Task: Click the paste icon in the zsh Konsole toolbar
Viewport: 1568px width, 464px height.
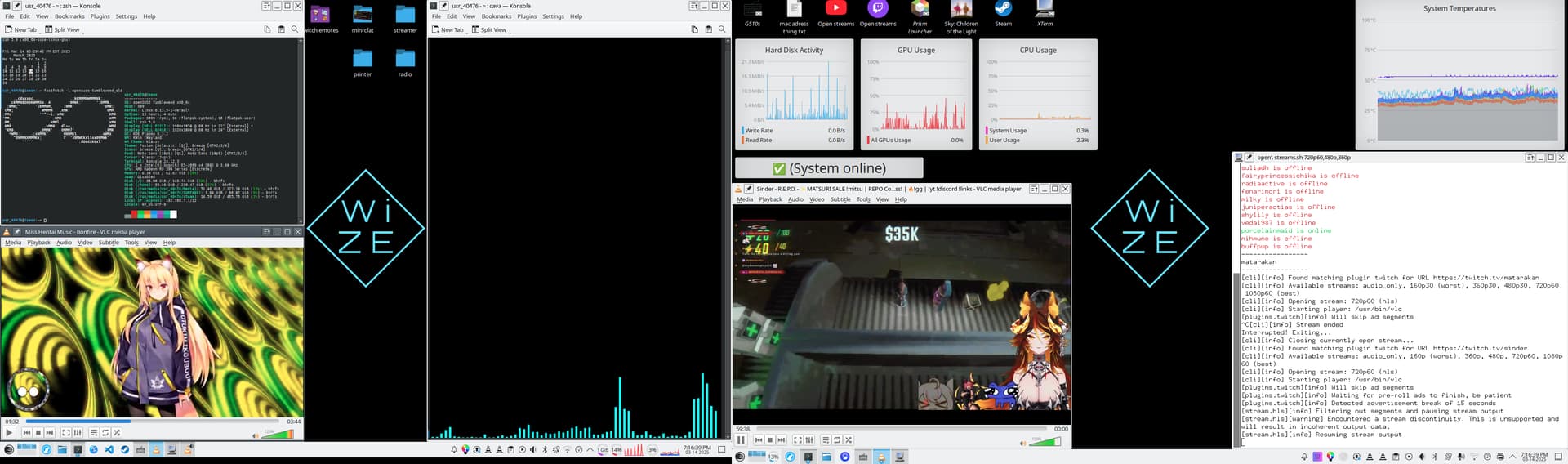Action: [281, 29]
